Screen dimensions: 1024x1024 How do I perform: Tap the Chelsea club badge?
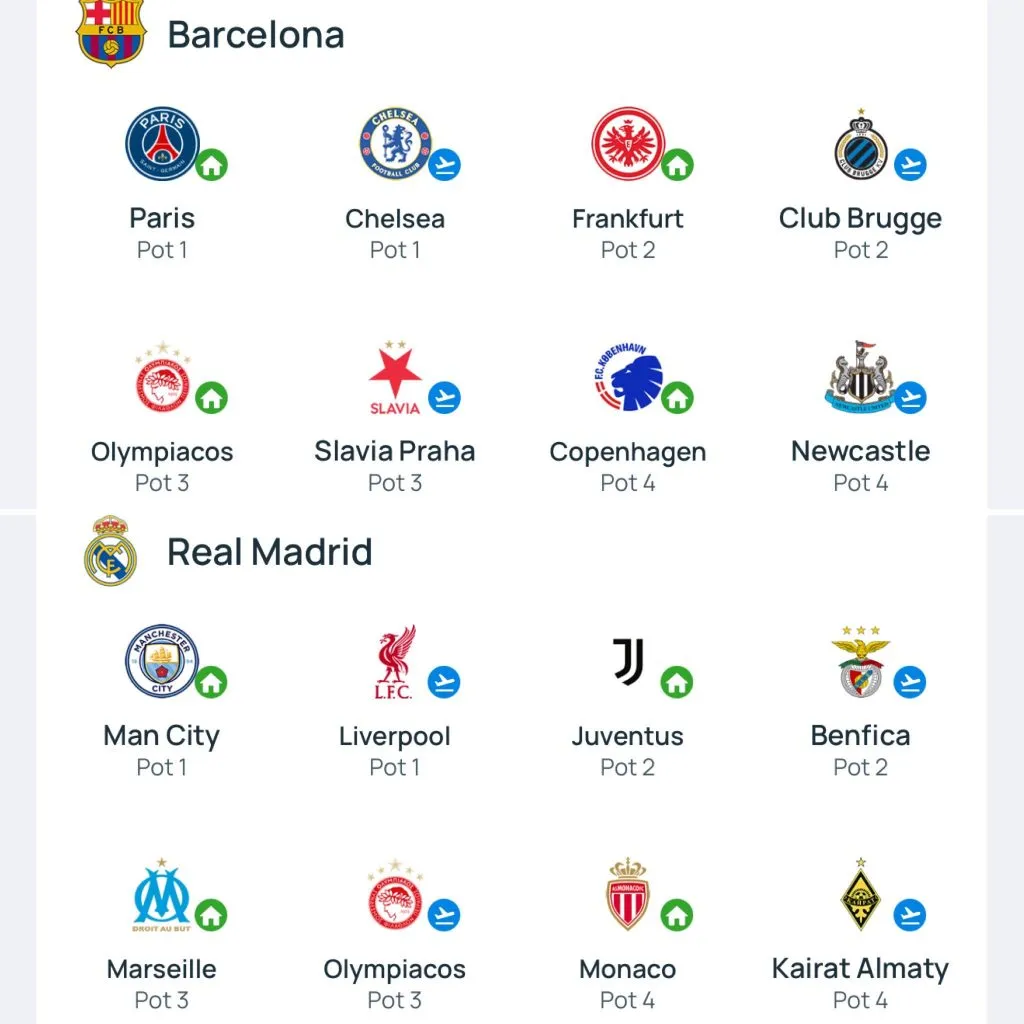(395, 144)
